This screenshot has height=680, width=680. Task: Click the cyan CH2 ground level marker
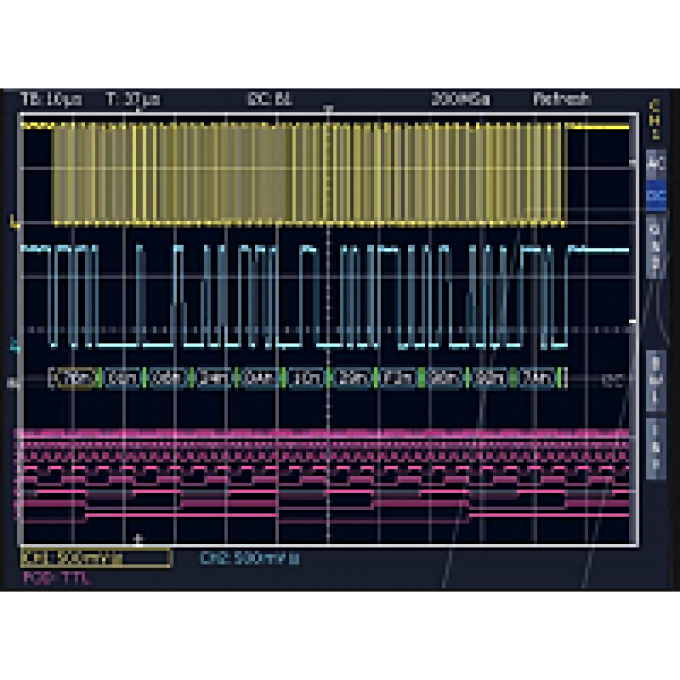(x=14, y=346)
